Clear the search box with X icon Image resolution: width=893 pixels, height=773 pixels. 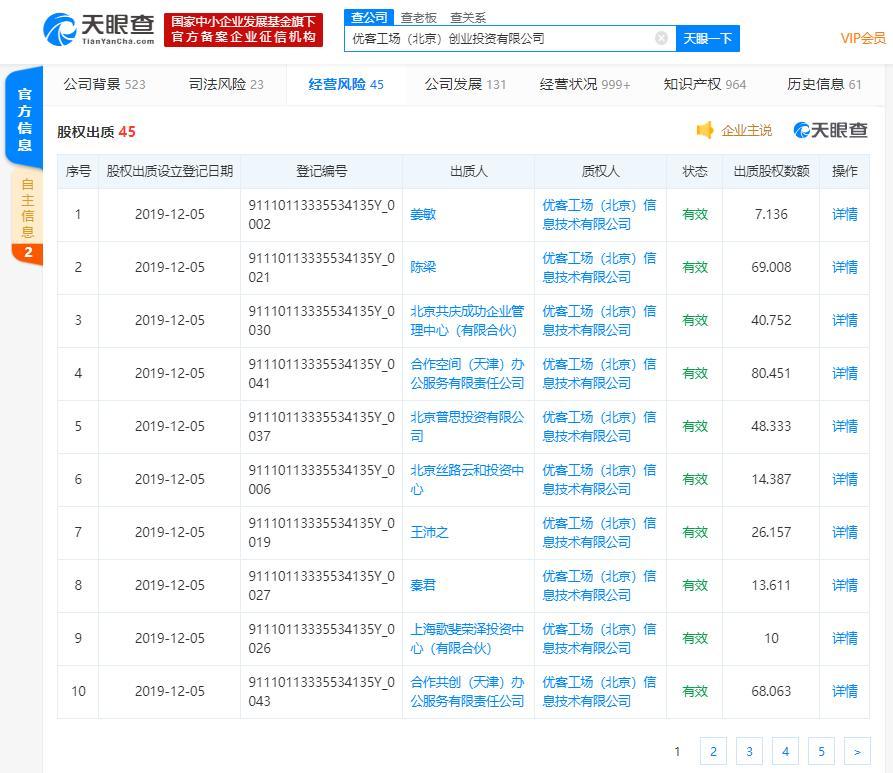point(661,38)
